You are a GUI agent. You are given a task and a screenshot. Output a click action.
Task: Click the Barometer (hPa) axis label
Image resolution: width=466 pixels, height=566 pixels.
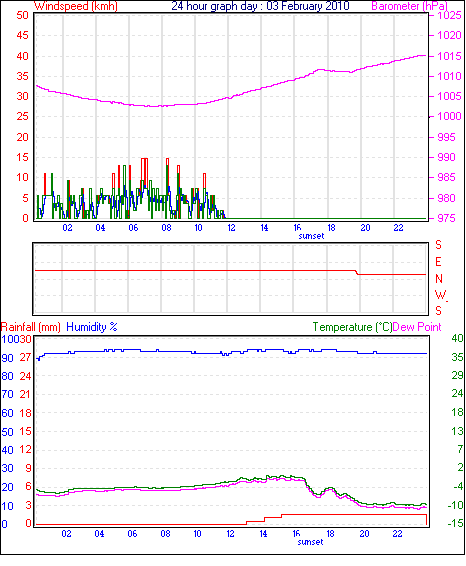[409, 6]
